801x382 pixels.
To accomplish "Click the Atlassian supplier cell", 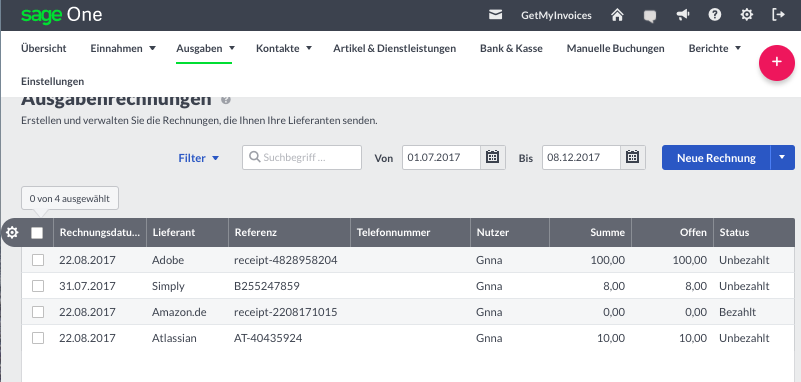I will [174, 338].
